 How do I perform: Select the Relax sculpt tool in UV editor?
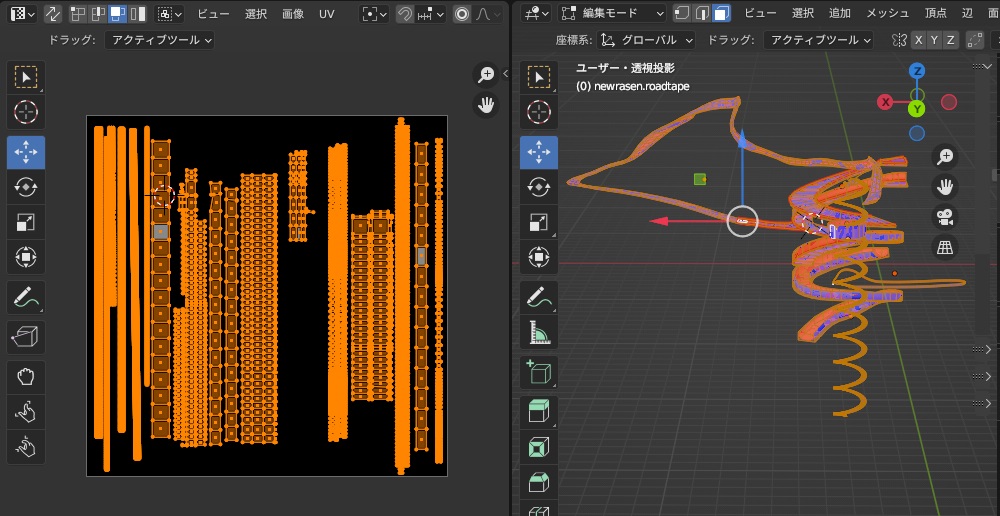(26, 412)
